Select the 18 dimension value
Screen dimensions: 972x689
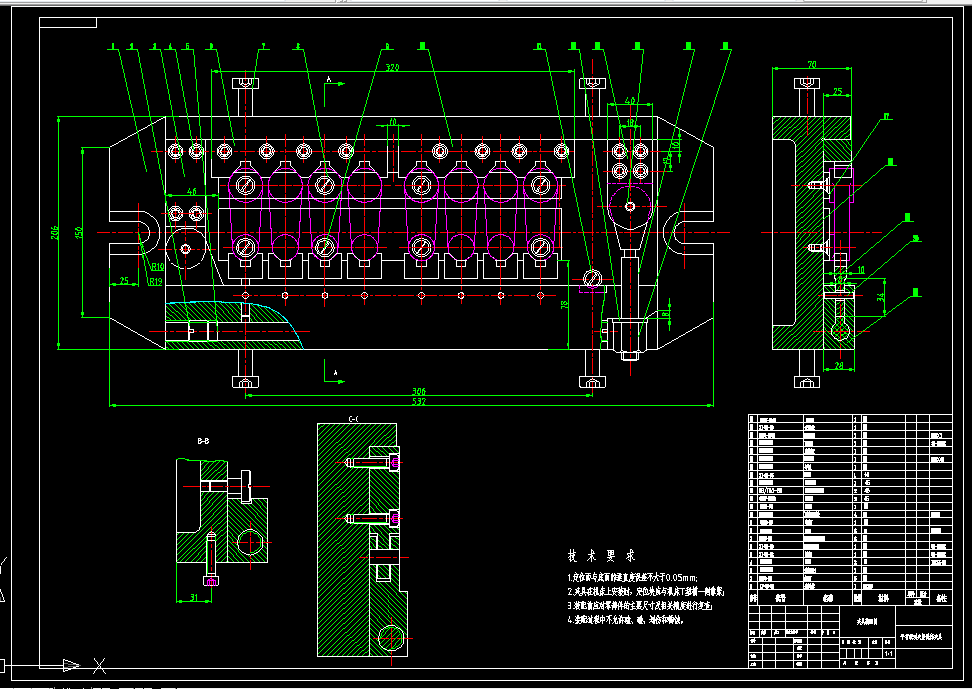click(x=630, y=123)
